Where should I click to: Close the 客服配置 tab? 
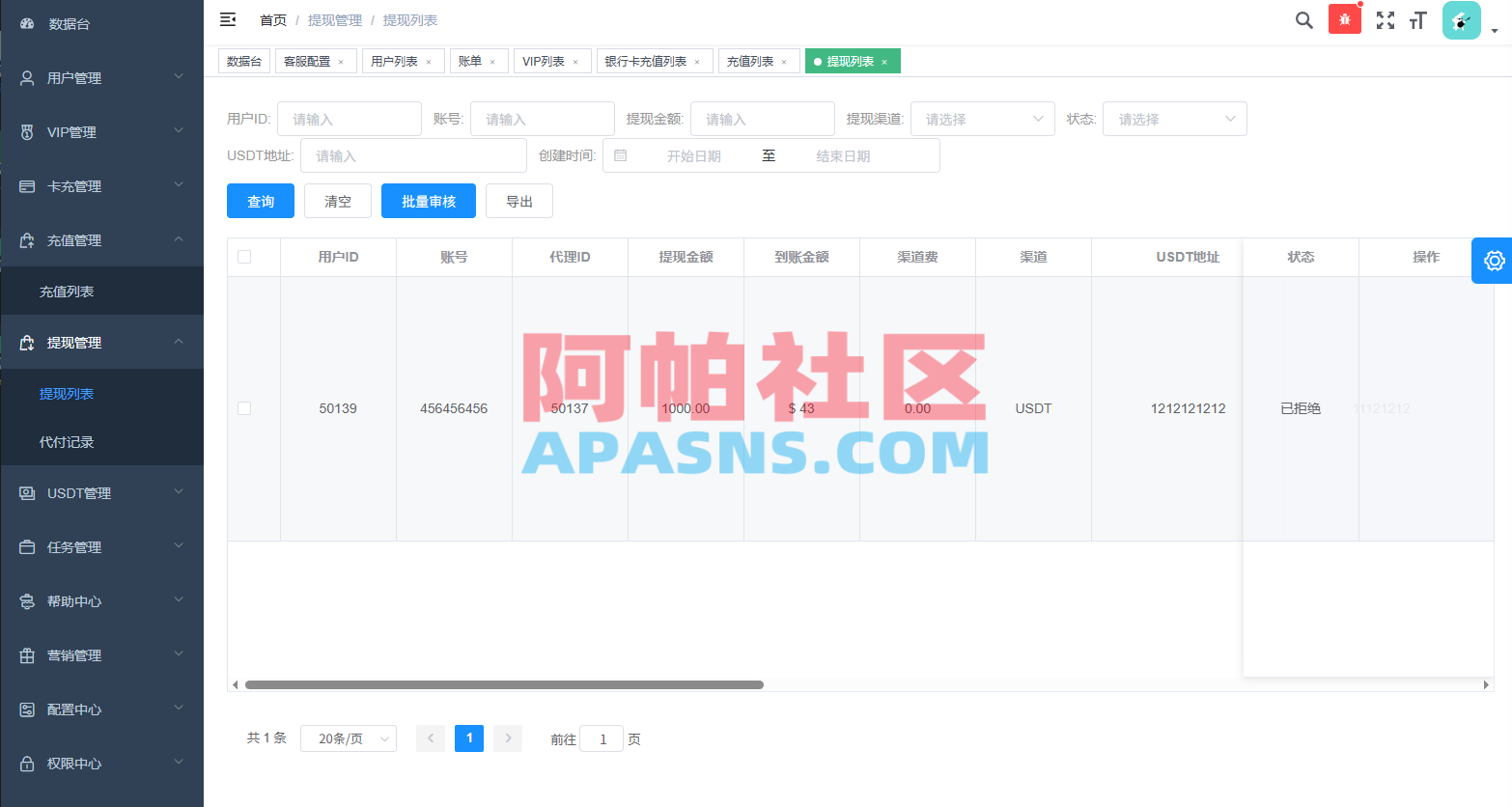tap(341, 62)
